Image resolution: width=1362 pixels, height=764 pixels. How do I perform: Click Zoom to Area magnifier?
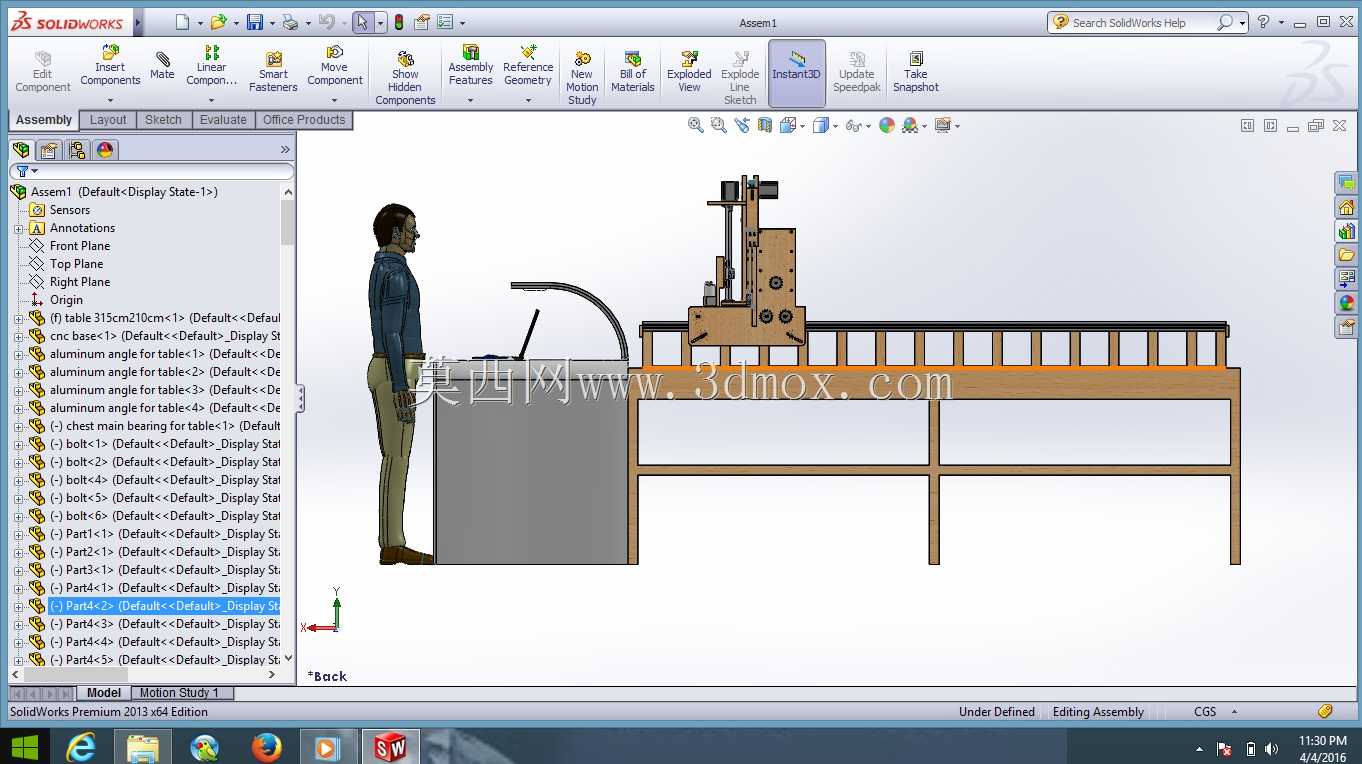pyautogui.click(x=718, y=125)
